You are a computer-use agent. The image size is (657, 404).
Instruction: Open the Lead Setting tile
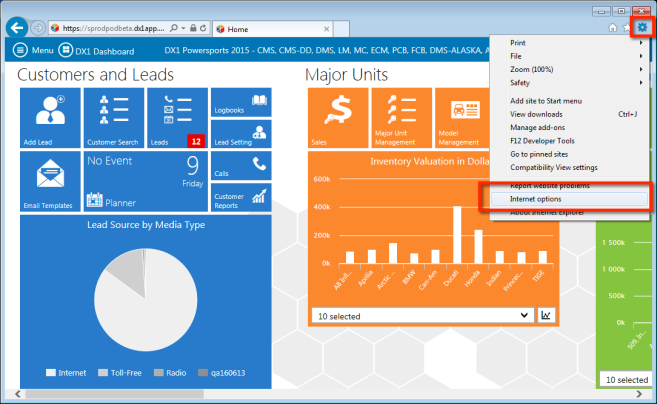pyautogui.click(x=241, y=134)
